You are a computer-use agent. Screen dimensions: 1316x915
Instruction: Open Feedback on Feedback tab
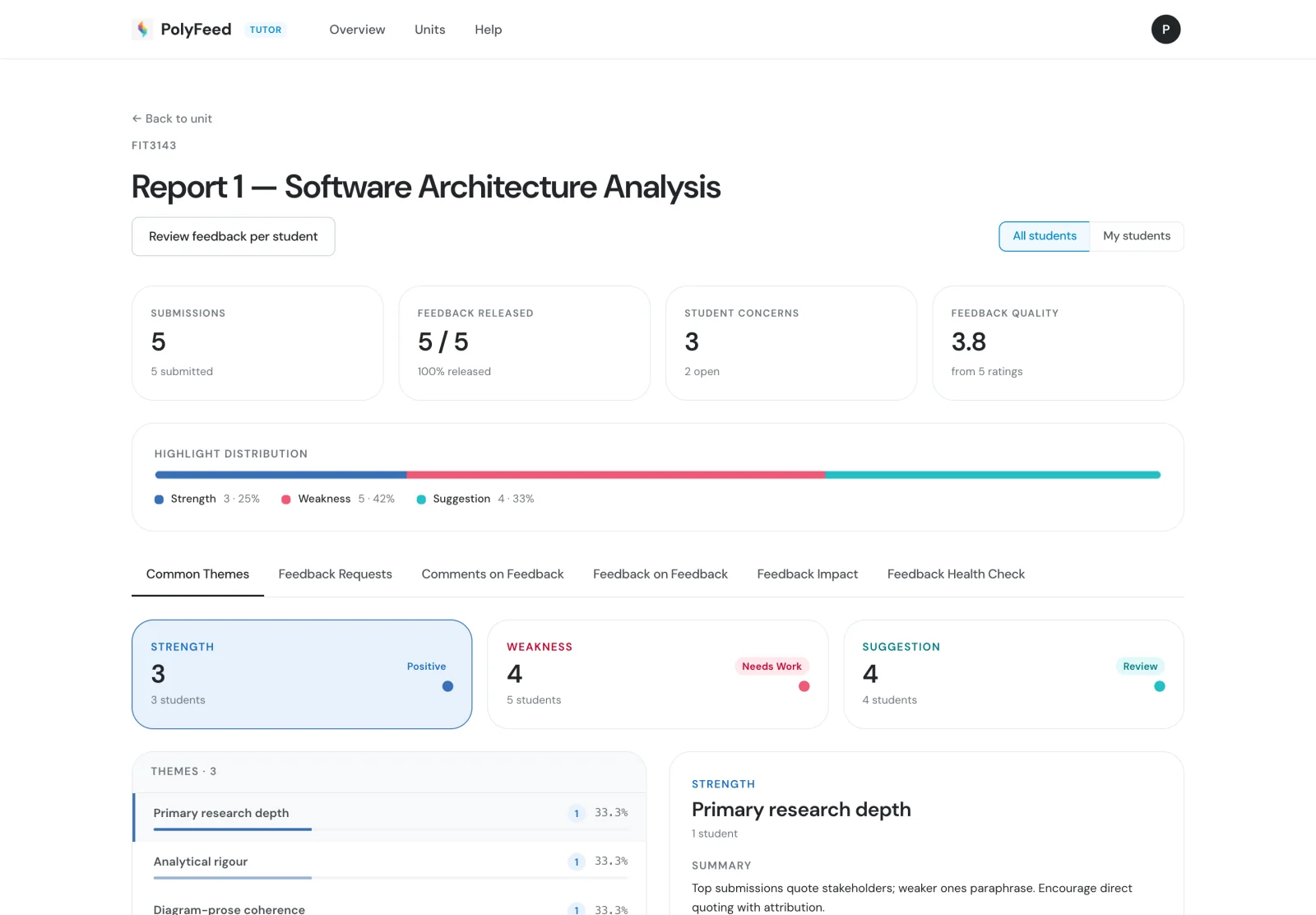pyautogui.click(x=660, y=574)
